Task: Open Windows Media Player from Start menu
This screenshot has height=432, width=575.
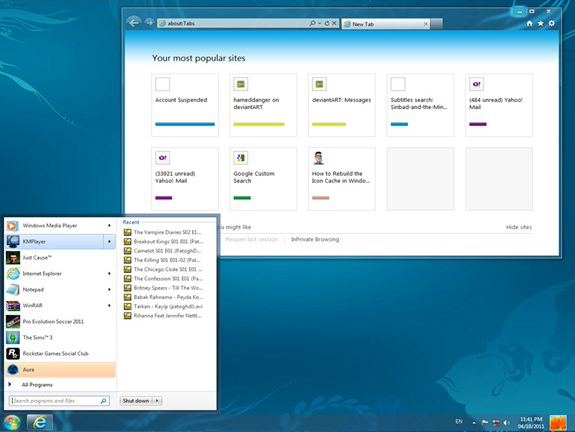Action: [55, 226]
